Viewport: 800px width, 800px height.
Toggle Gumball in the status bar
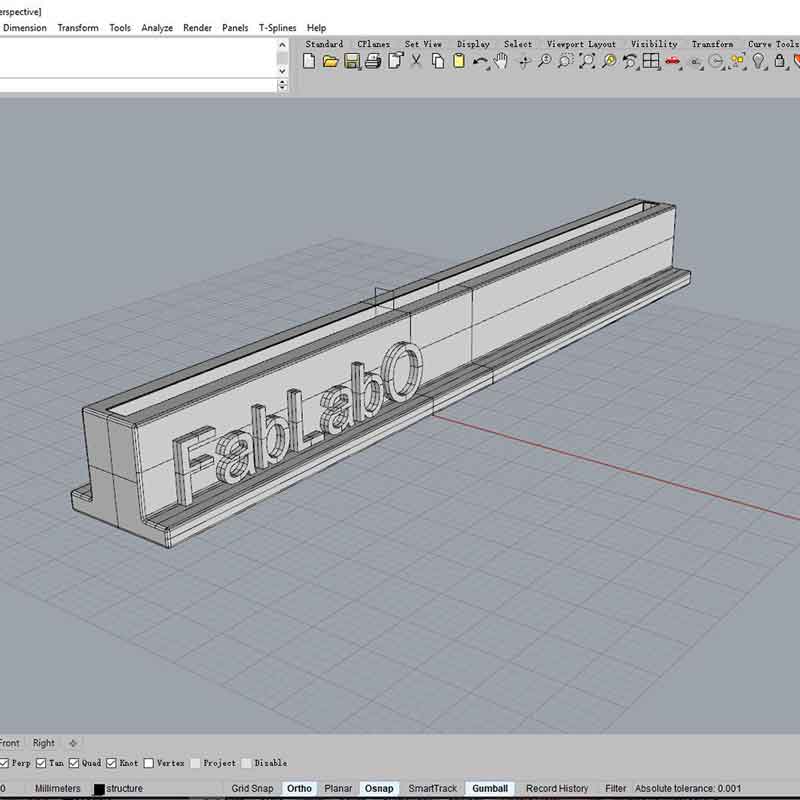(x=490, y=788)
